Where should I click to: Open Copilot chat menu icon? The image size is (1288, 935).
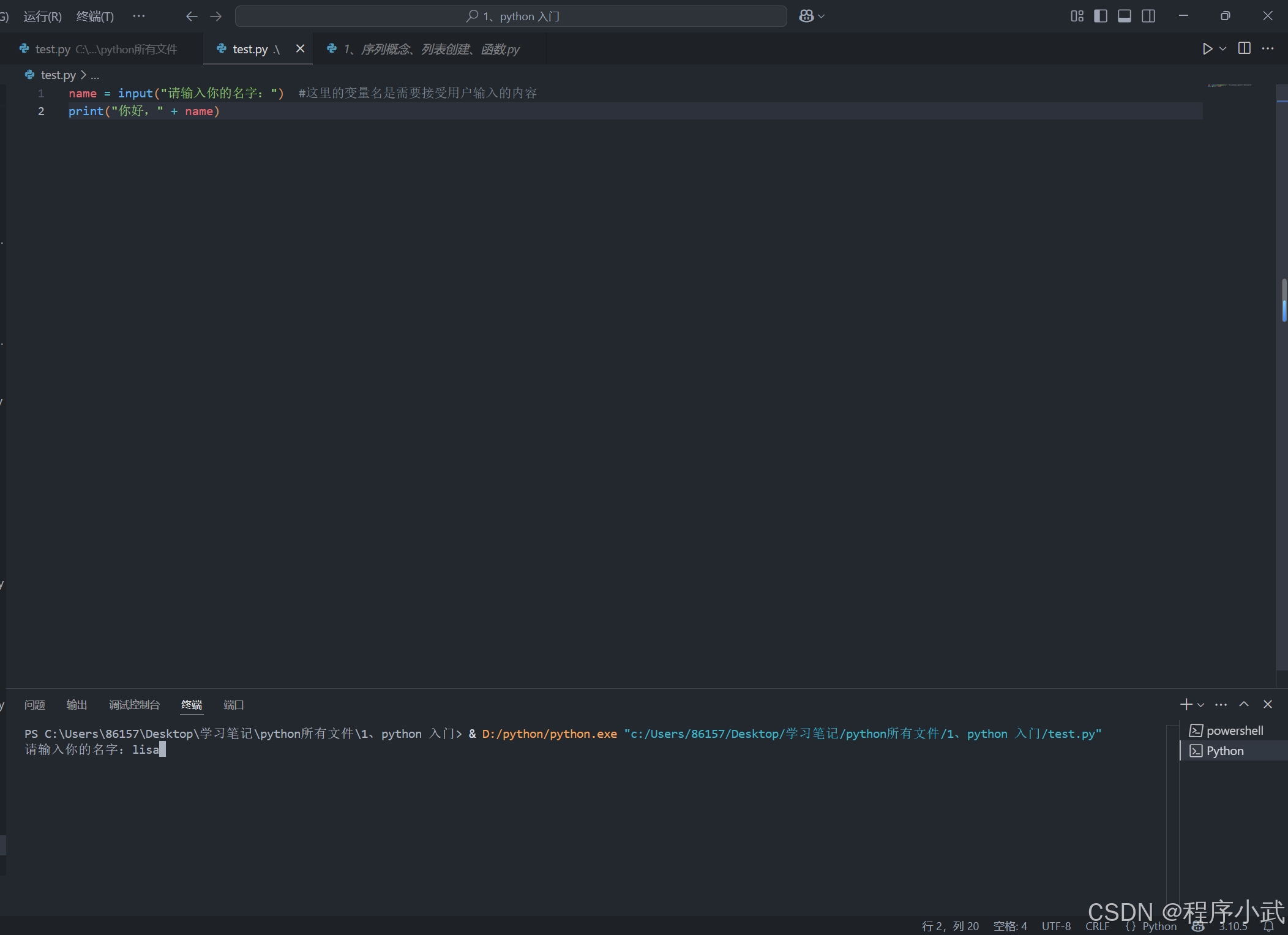click(807, 17)
